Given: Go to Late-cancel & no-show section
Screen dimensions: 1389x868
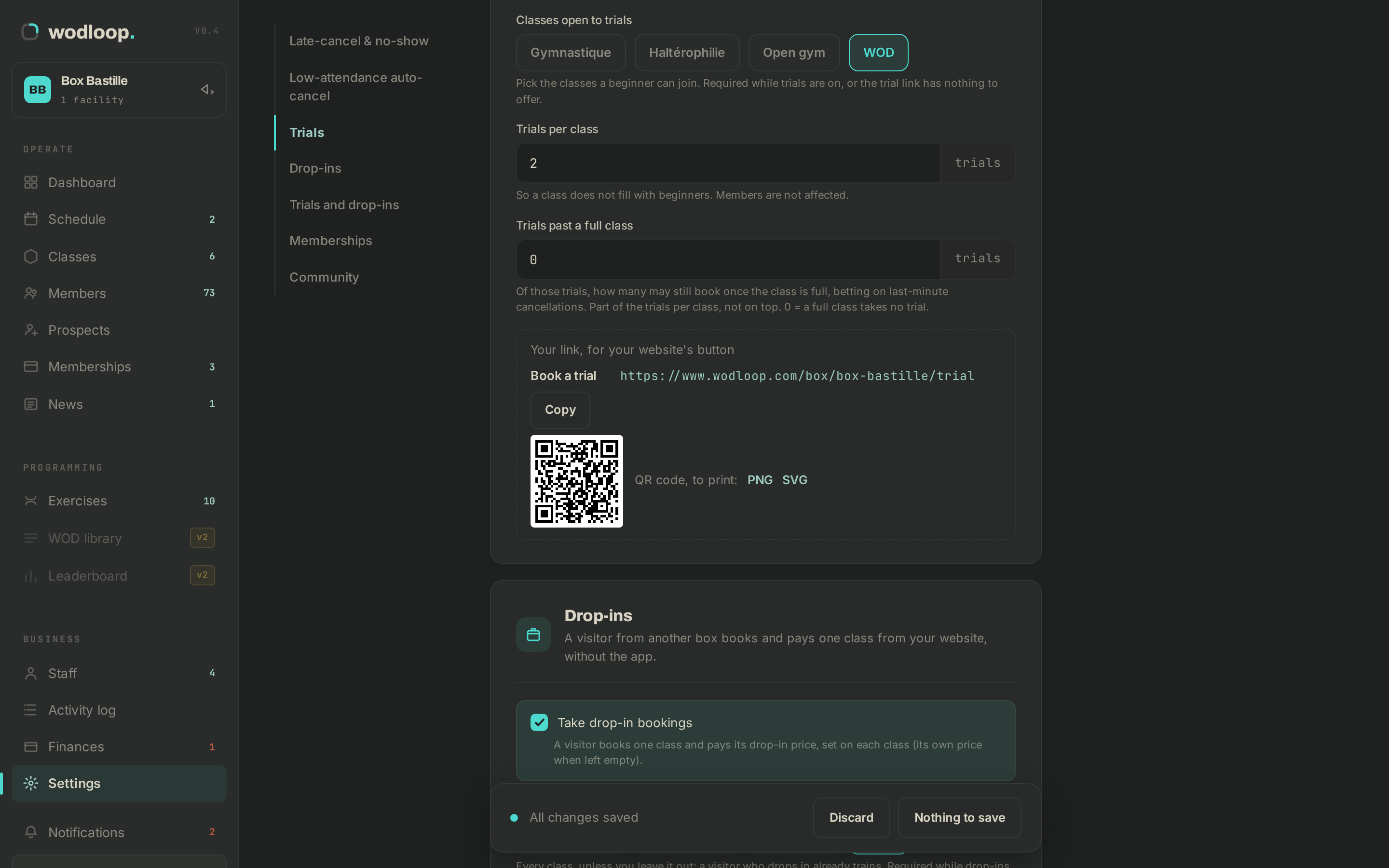Looking at the screenshot, I should (x=359, y=41).
